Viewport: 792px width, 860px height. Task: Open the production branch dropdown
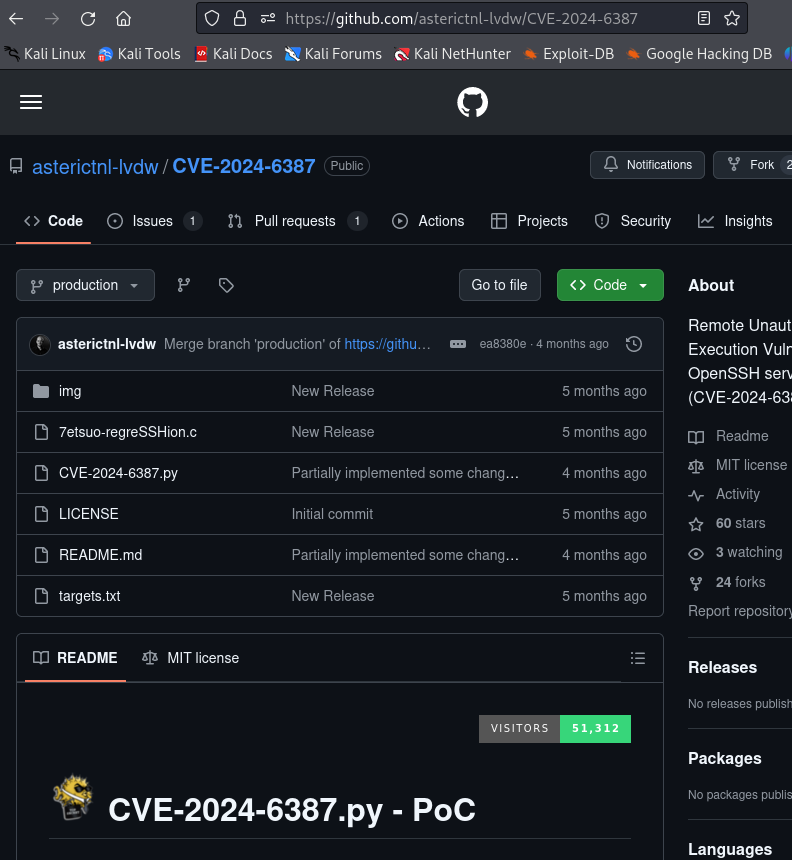[86, 285]
